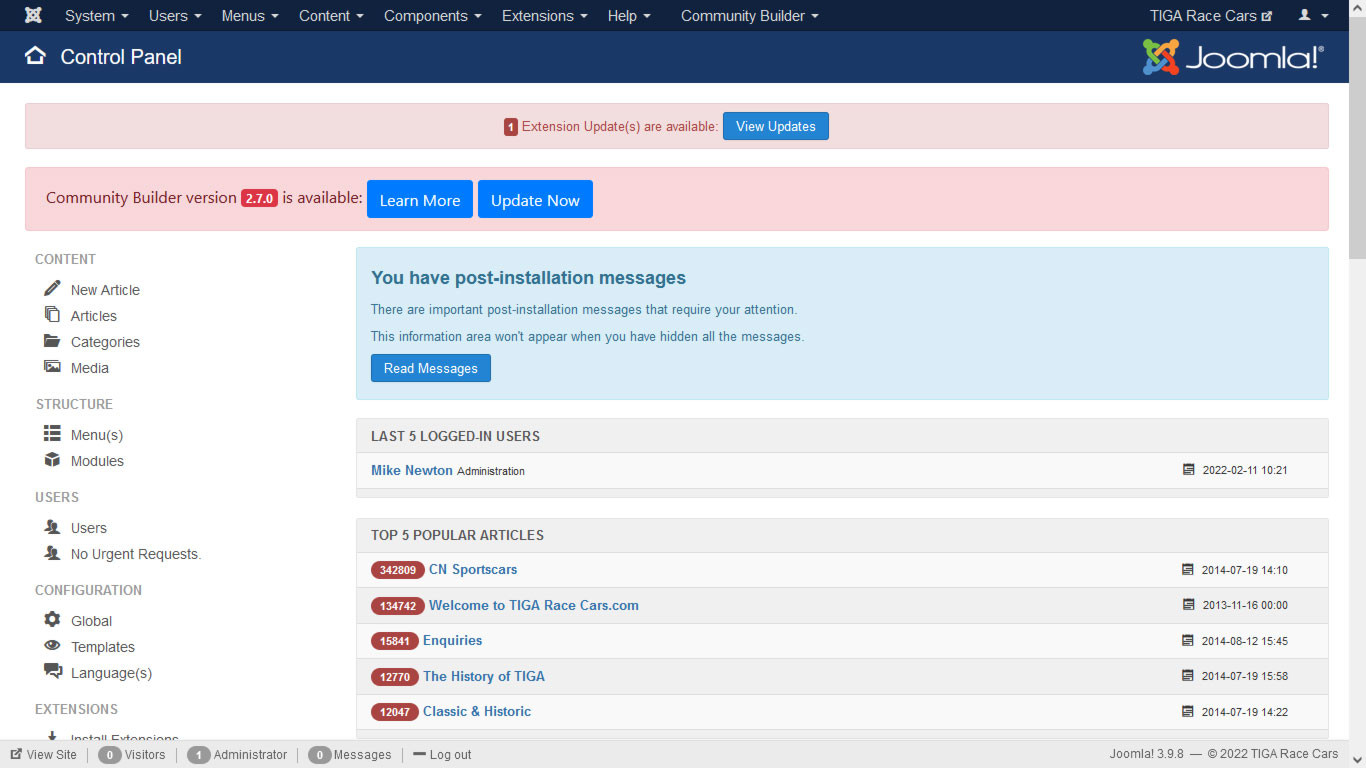1366x768 pixels.
Task: Click the icon beside No Urgent Requests
Action: 52,553
